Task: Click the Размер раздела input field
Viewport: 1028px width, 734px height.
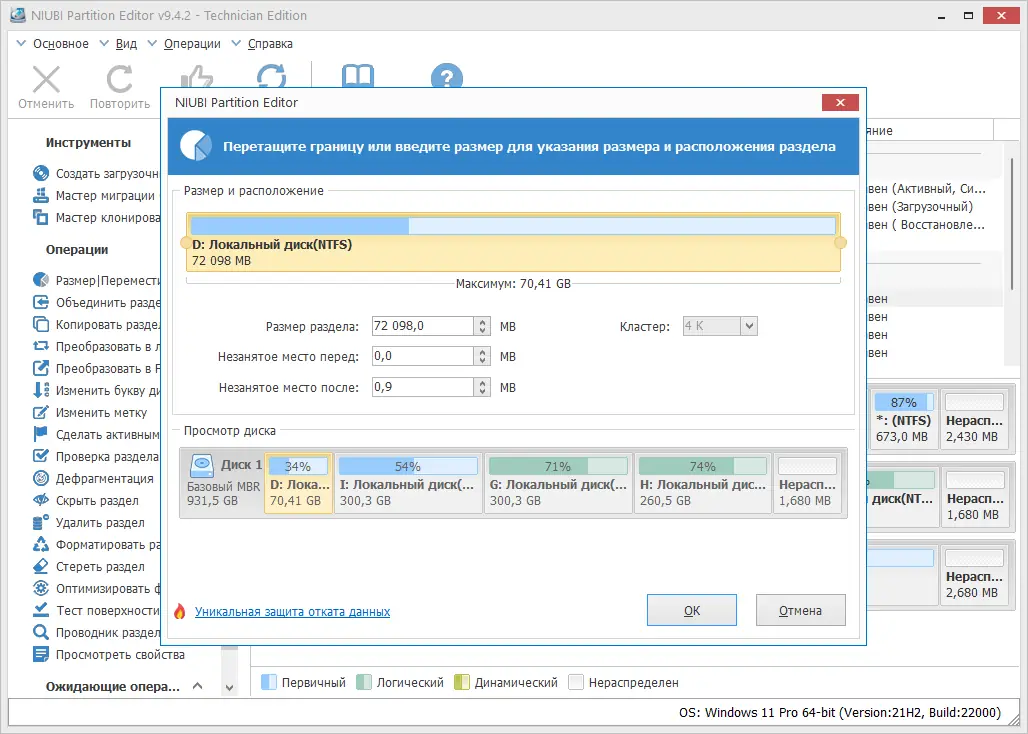Action: click(423, 326)
